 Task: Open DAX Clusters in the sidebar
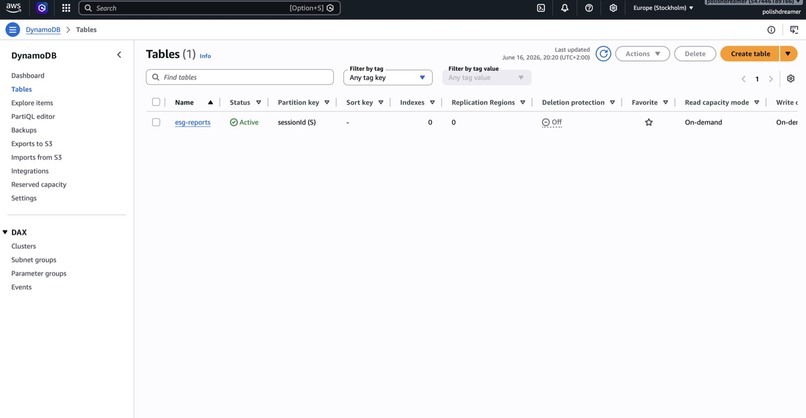pyautogui.click(x=24, y=246)
